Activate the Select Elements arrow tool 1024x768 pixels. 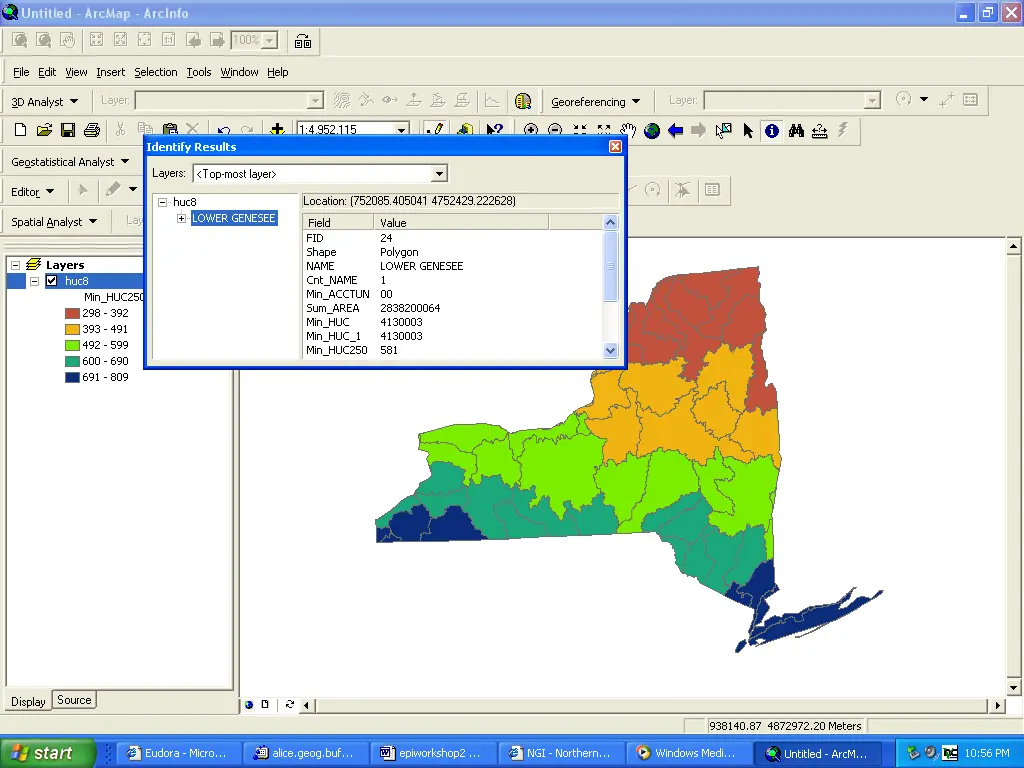748,131
